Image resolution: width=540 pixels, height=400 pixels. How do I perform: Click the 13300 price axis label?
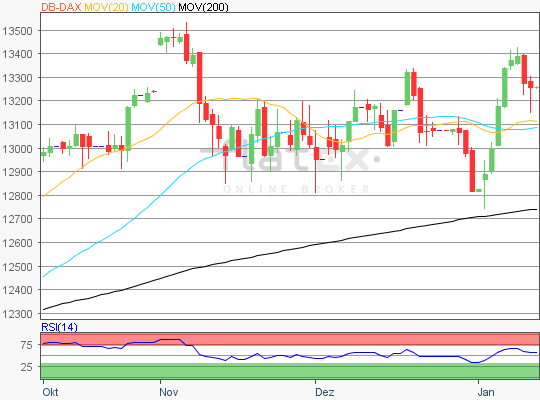[x=18, y=78]
